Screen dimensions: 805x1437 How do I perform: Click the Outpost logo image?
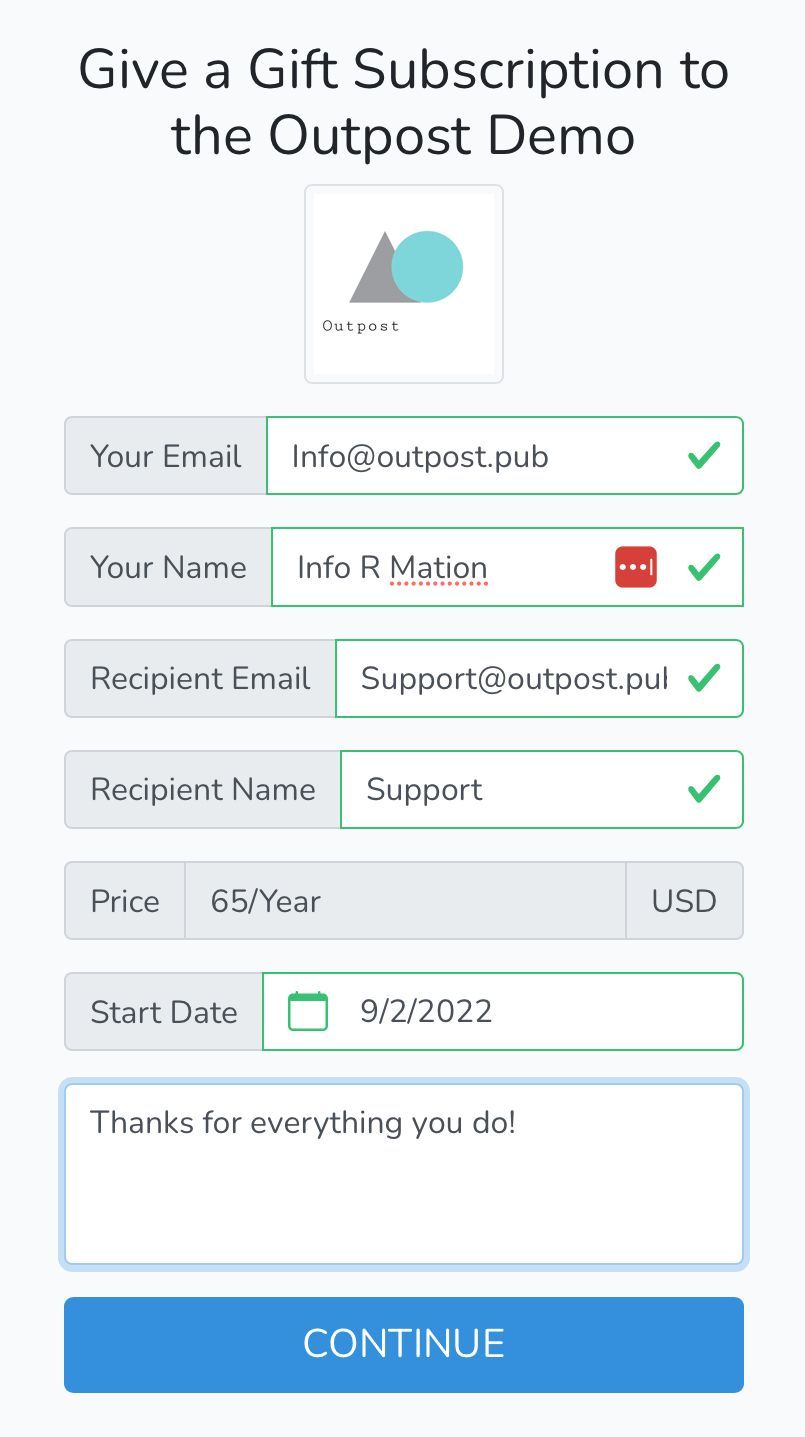(404, 284)
